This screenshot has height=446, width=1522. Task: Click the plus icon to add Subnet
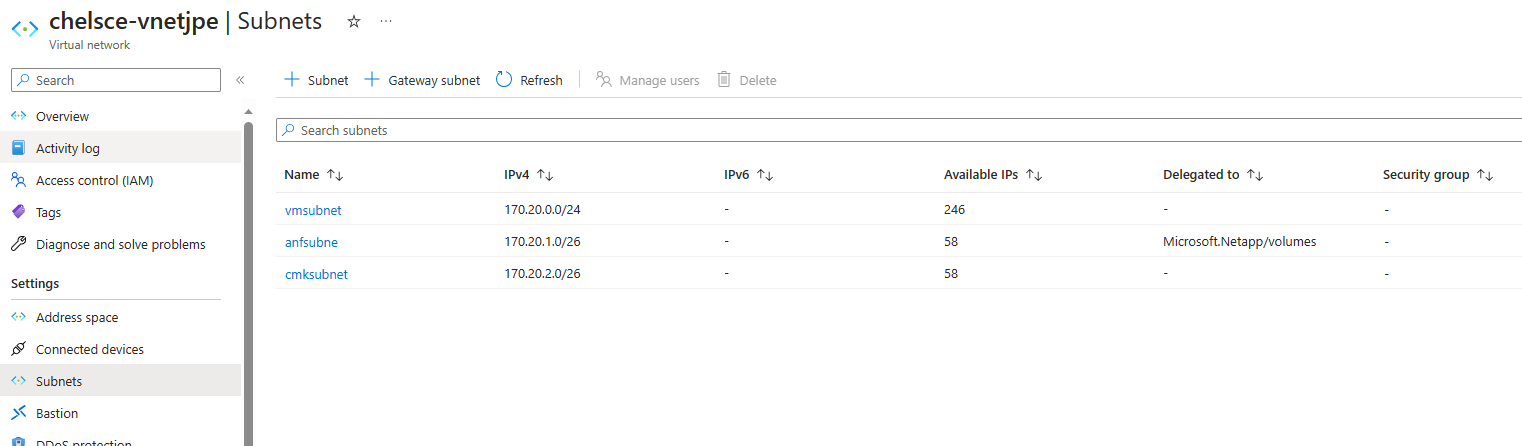(292, 80)
